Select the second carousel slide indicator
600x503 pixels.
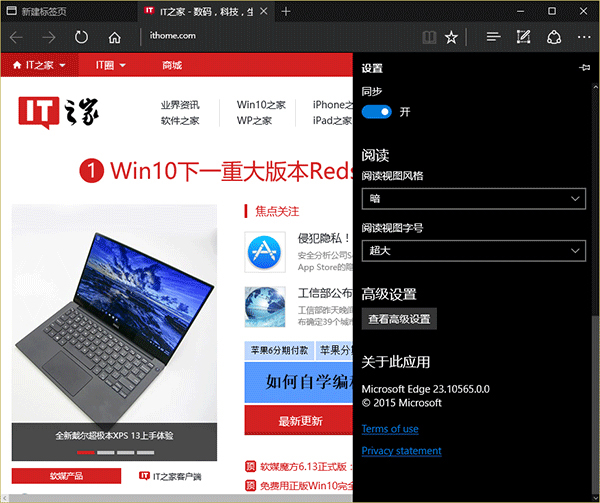click(x=106, y=453)
